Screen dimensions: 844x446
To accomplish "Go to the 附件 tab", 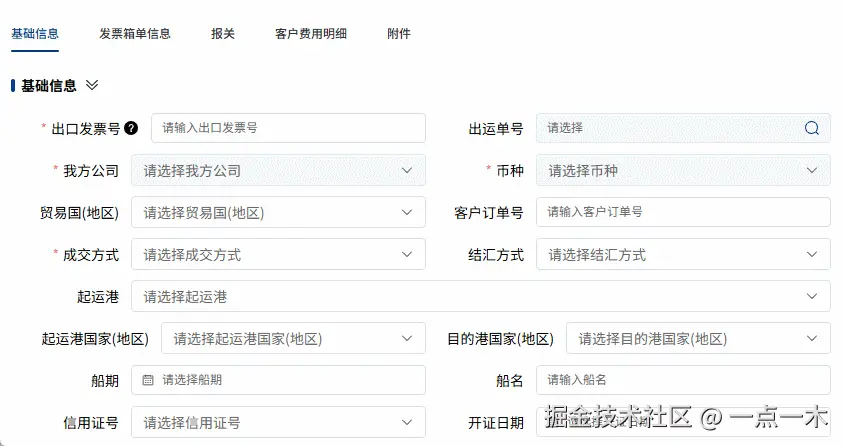I will click(399, 34).
